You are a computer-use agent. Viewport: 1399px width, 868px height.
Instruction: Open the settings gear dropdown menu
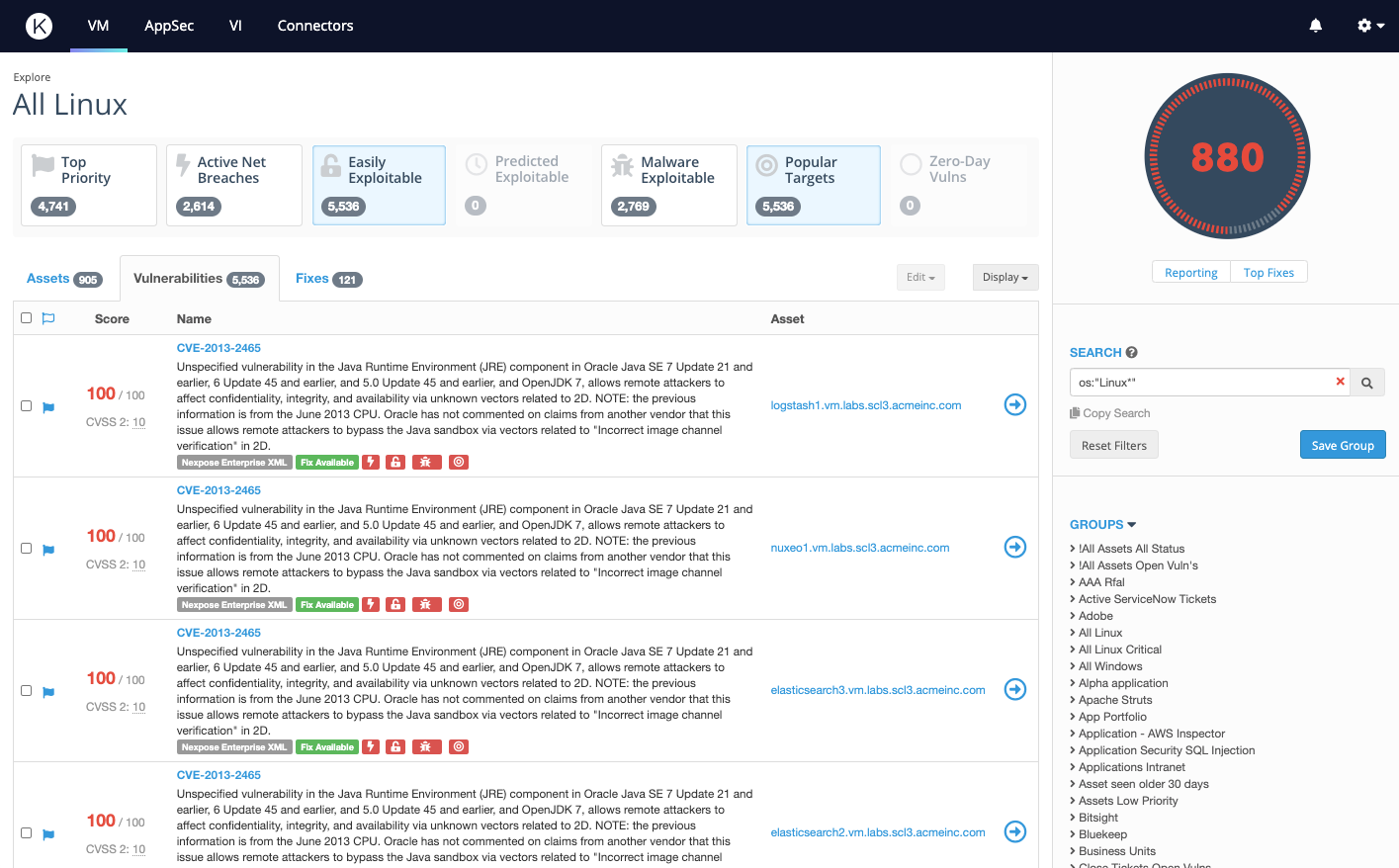pos(1368,25)
